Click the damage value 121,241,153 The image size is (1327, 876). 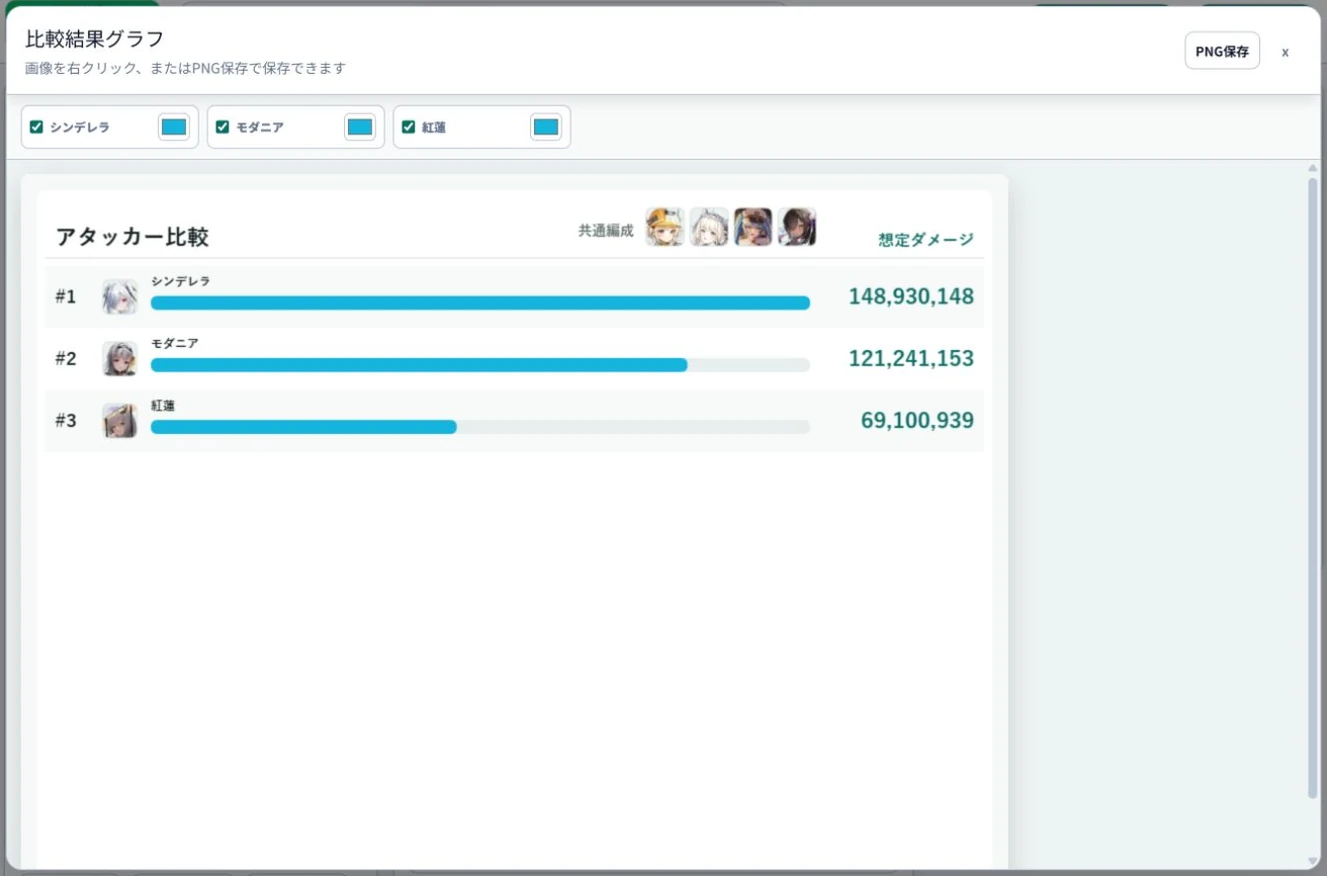coord(911,359)
